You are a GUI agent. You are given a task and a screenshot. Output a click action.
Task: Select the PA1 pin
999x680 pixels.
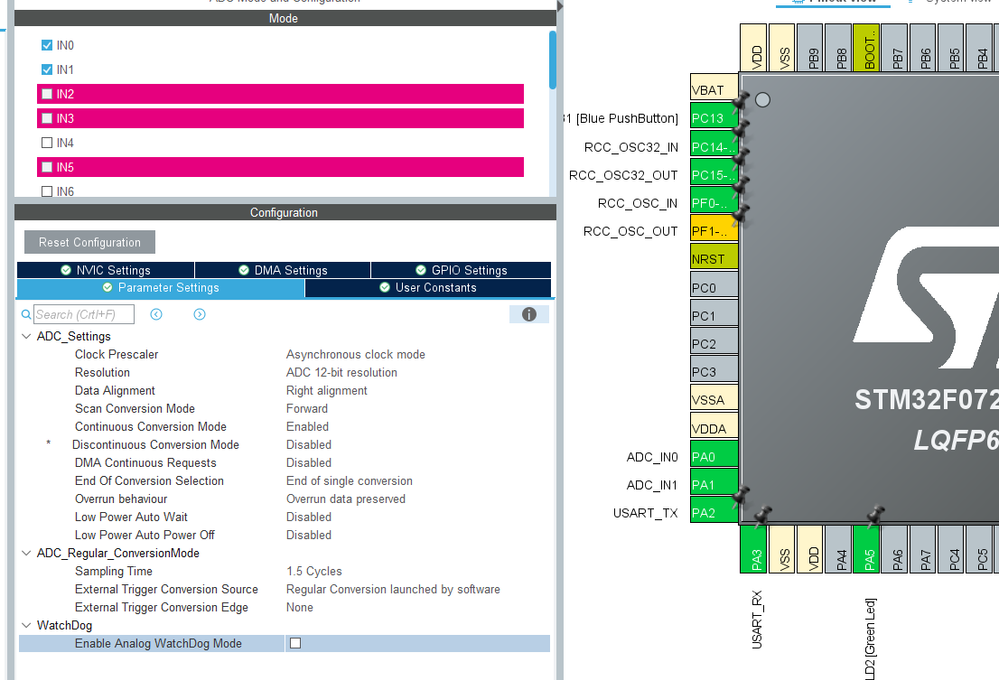[714, 484]
